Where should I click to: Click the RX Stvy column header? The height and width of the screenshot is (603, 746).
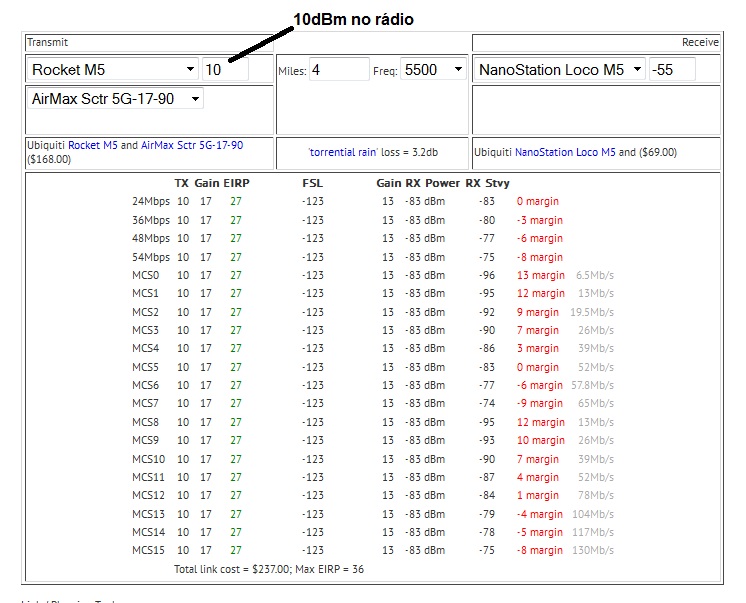point(487,183)
